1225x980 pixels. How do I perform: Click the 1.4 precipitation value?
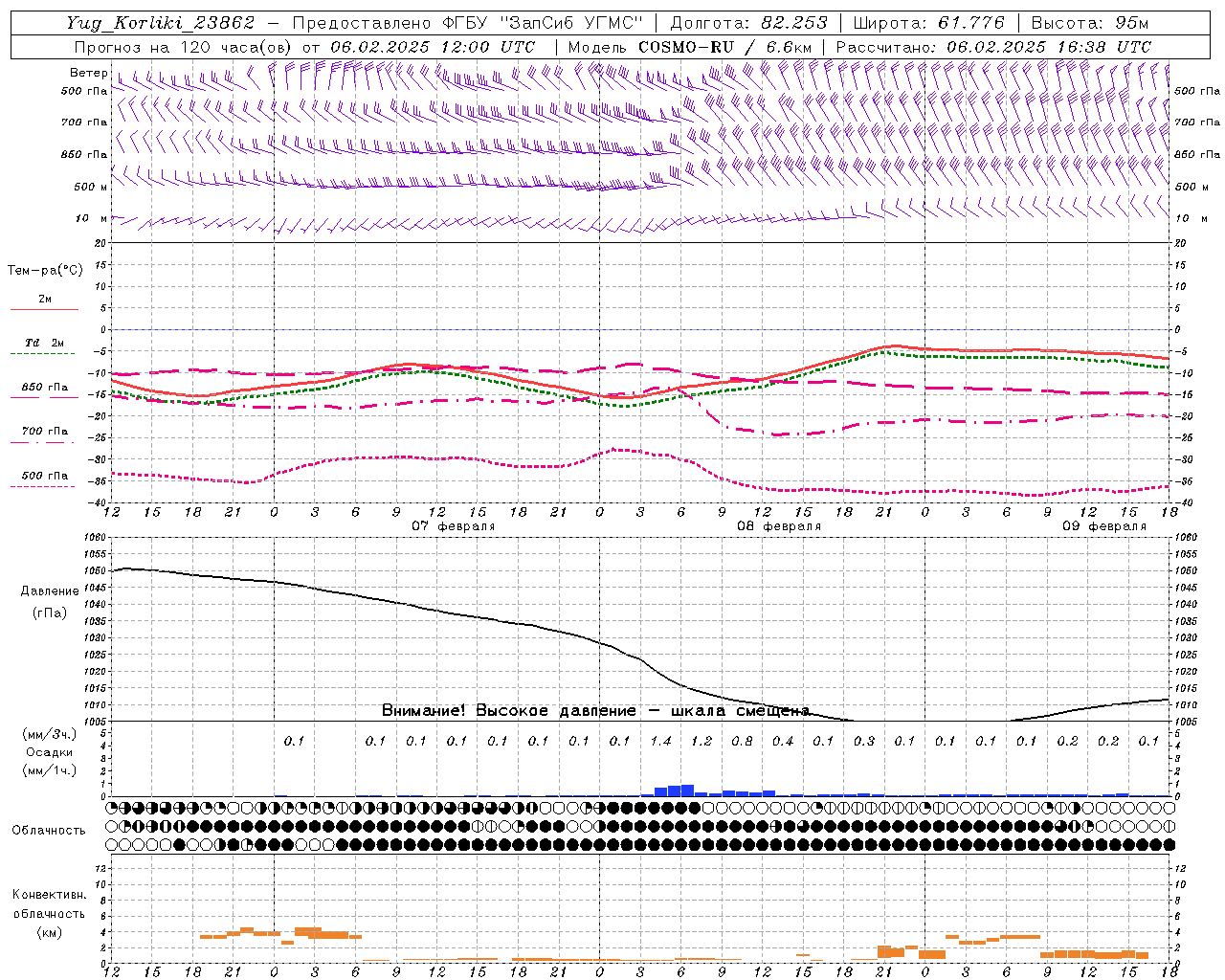click(x=660, y=741)
